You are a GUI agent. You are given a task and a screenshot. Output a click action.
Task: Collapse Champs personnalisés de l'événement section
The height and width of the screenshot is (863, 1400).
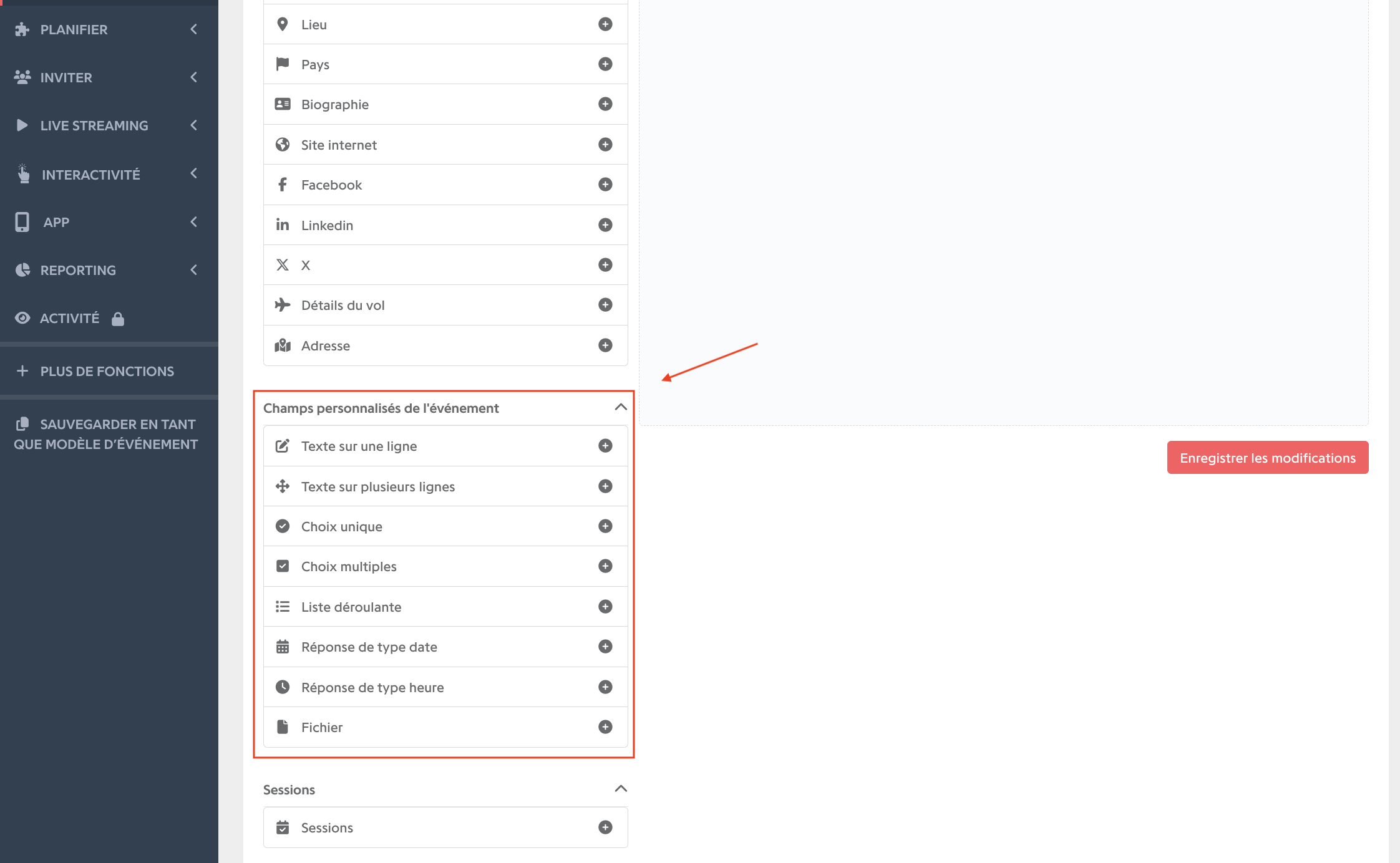[x=620, y=407]
